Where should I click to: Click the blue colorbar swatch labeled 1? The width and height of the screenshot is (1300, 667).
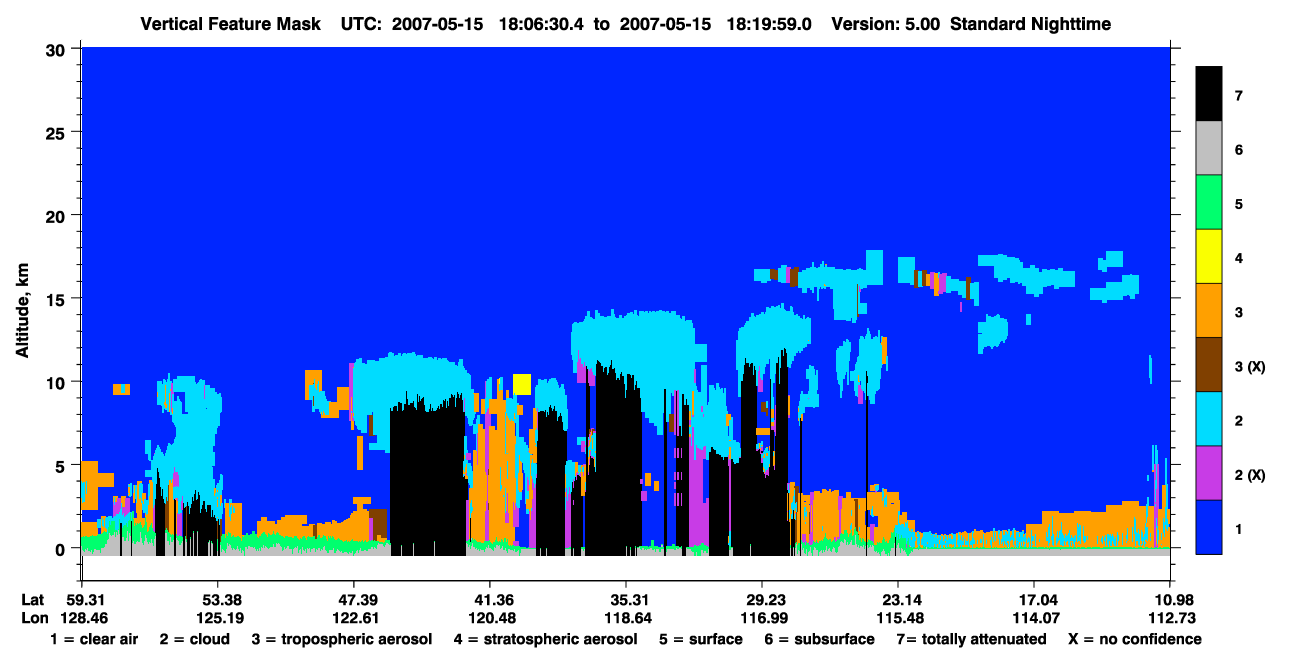(1209, 527)
